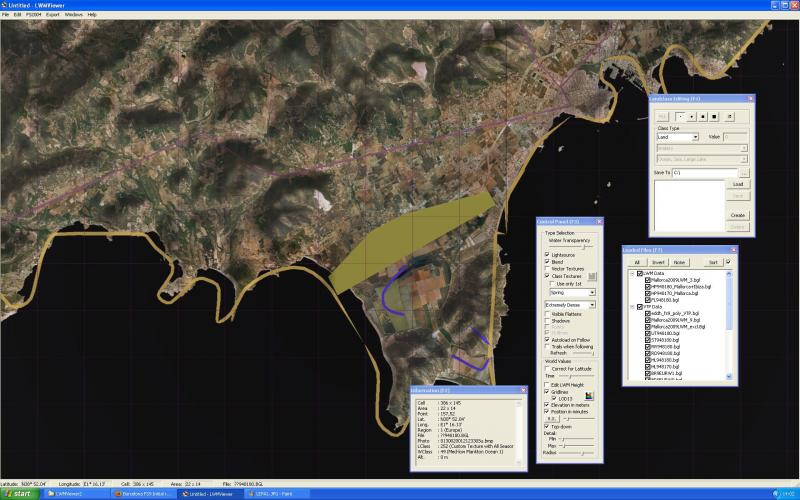Click the Create button

(x=738, y=215)
